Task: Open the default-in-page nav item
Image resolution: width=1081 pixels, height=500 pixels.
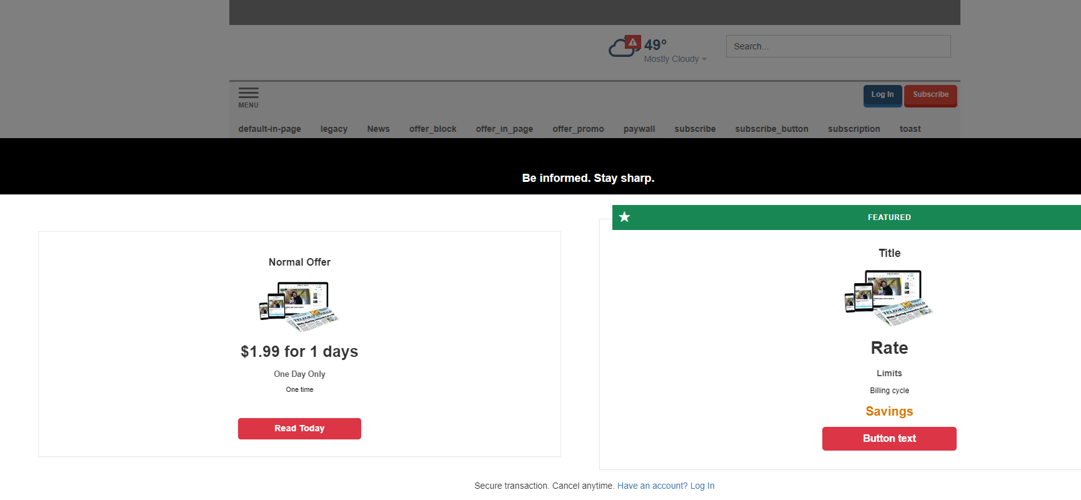Action: click(269, 129)
